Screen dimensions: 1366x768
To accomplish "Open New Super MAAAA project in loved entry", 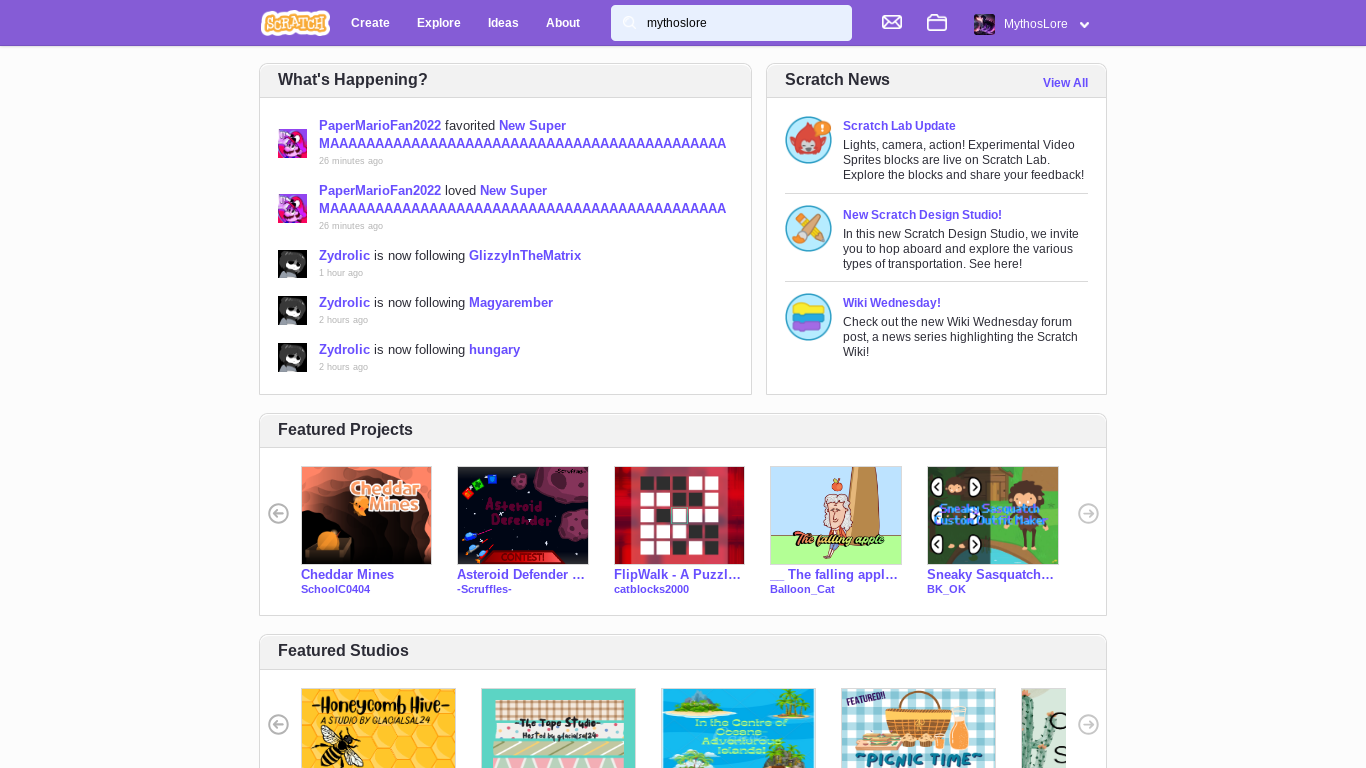I will pos(522,200).
